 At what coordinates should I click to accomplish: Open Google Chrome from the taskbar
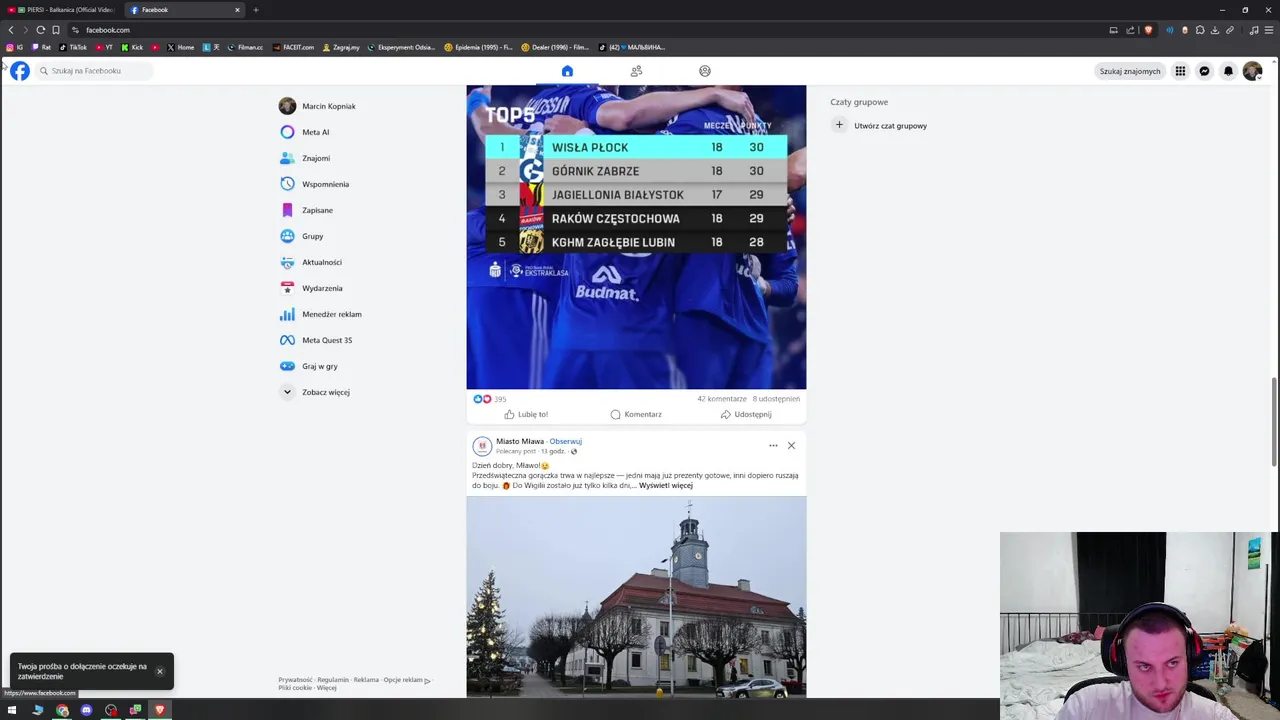tap(62, 710)
